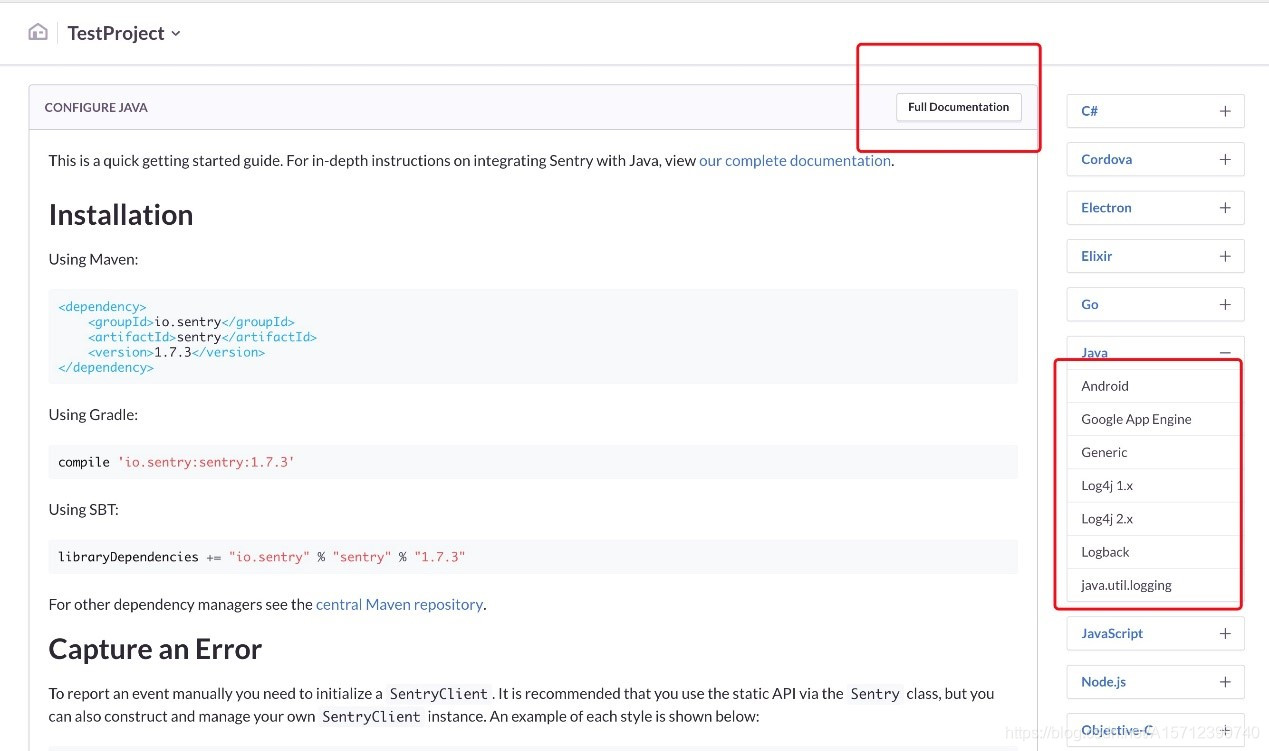Expand the Electron platform section
The image size is (1269, 751).
[1225, 208]
